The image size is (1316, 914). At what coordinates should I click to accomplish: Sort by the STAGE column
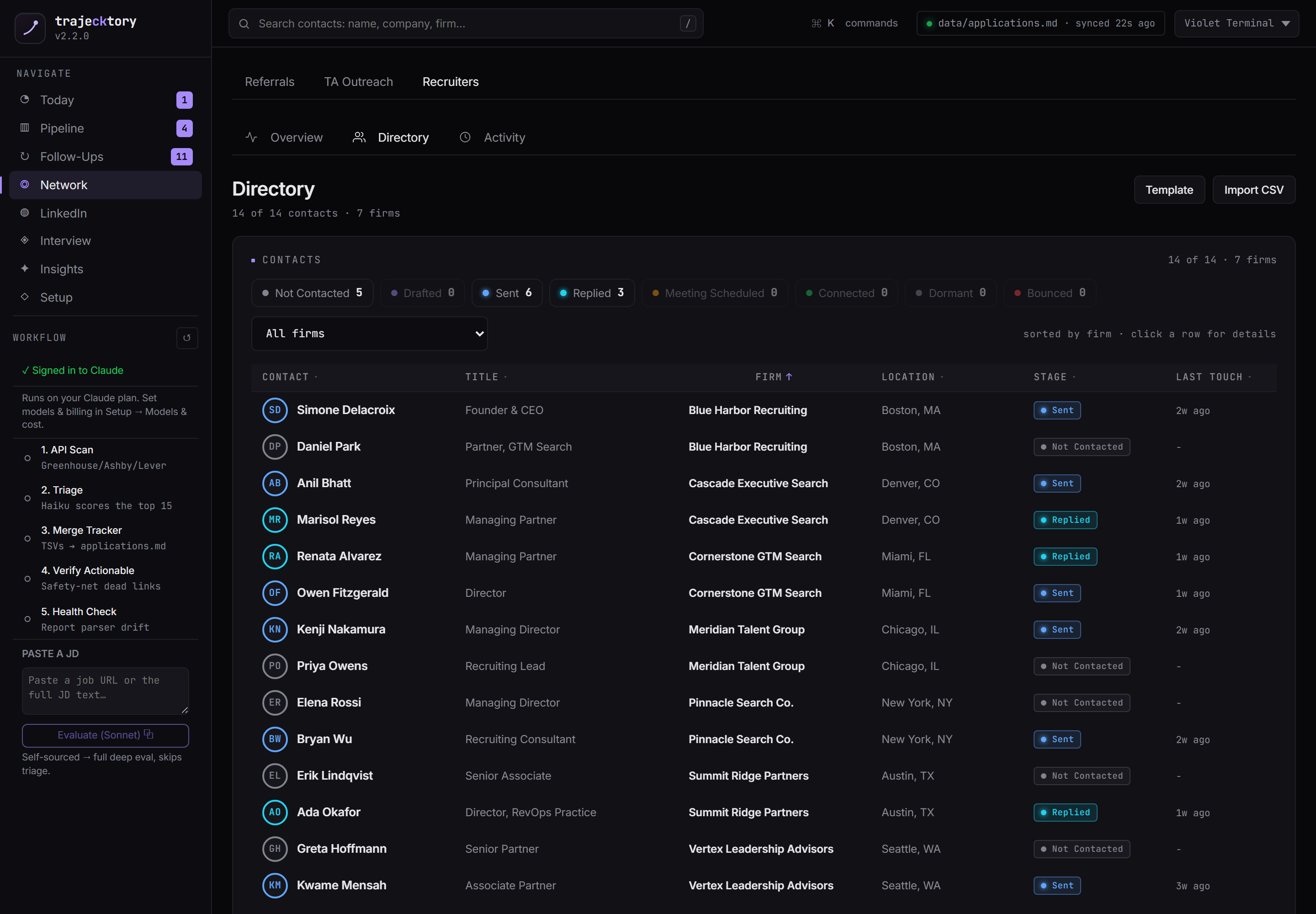[x=1054, y=377]
